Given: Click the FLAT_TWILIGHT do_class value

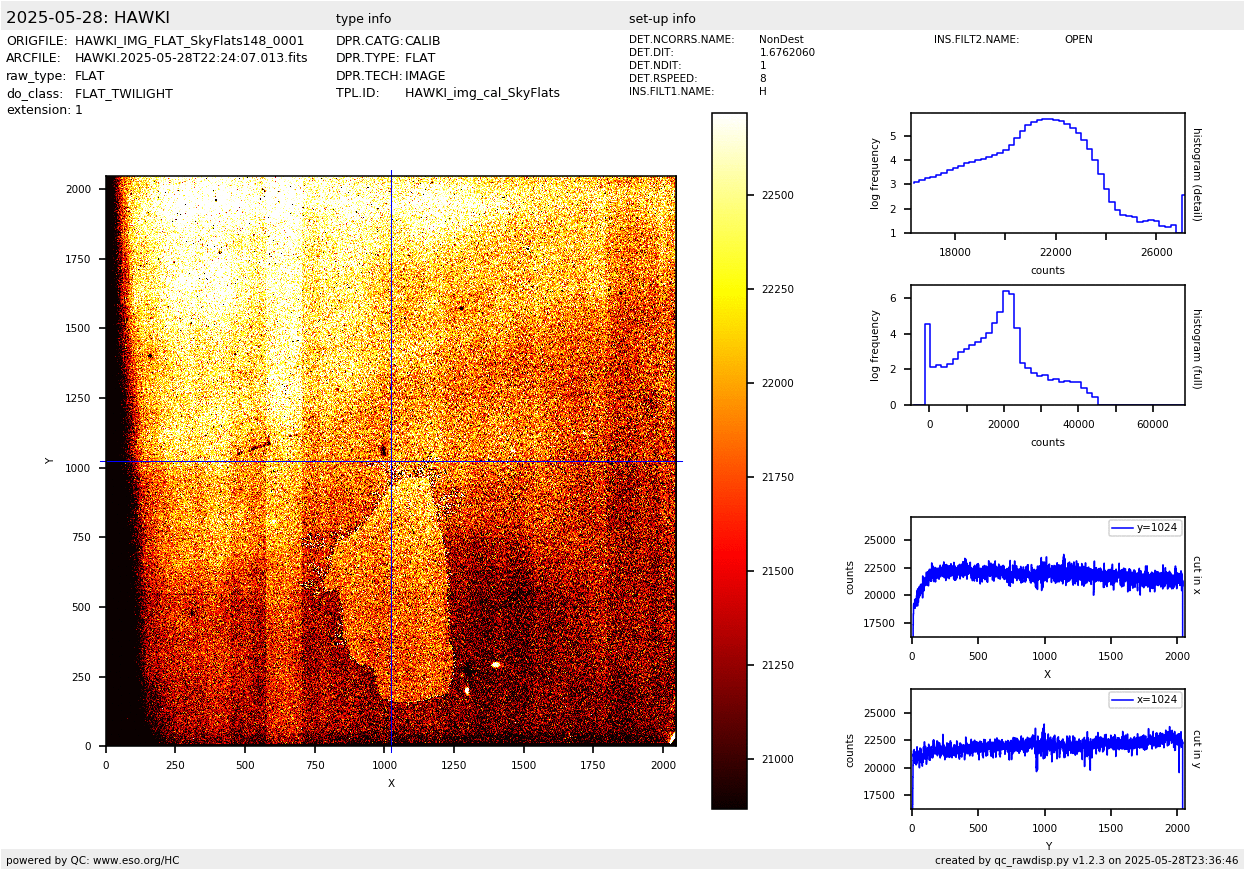Looking at the screenshot, I should [124, 94].
